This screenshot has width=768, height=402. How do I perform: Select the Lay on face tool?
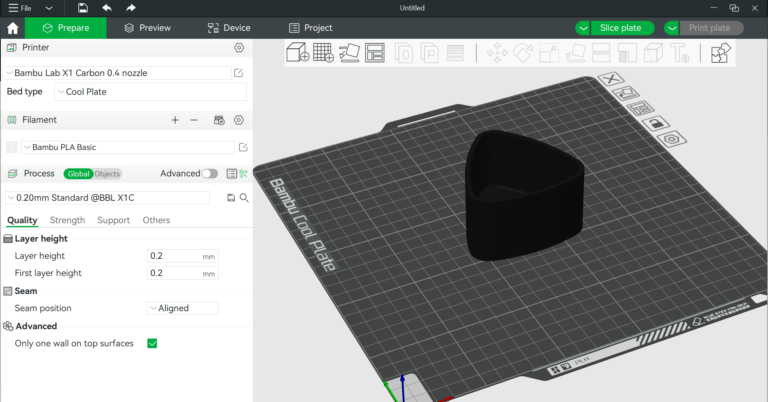pos(575,53)
